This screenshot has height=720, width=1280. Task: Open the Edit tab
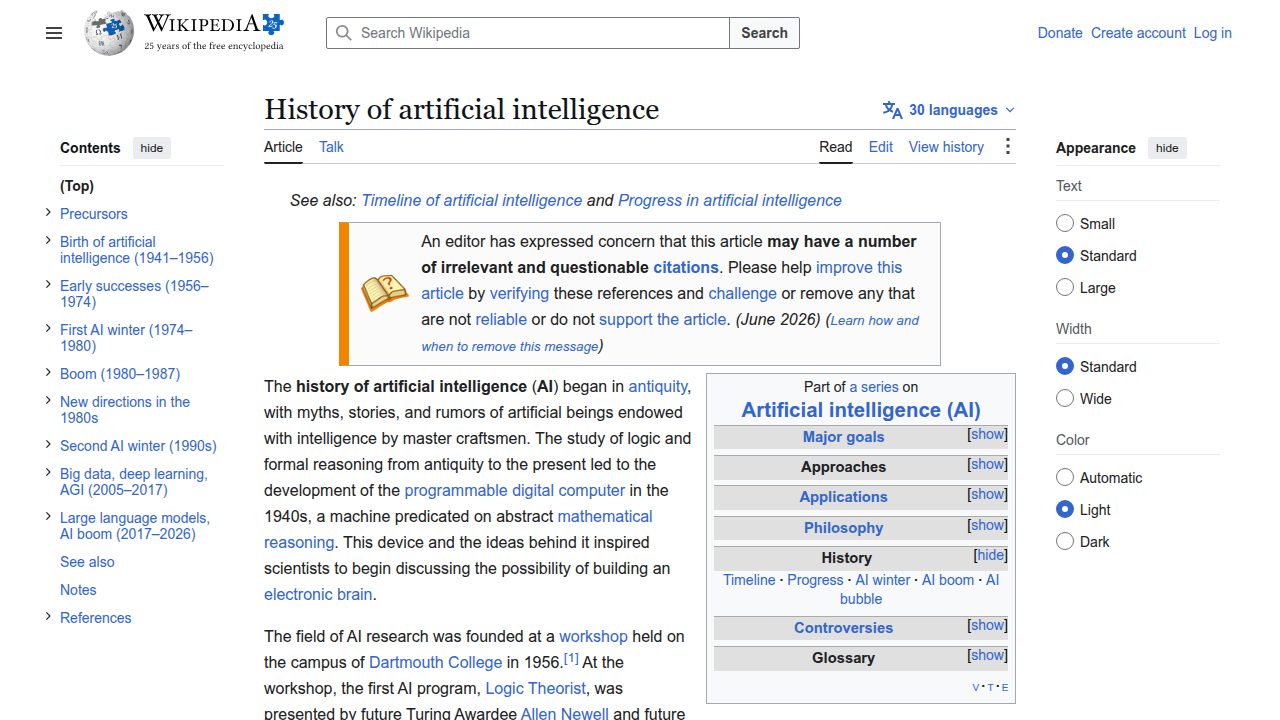click(881, 147)
